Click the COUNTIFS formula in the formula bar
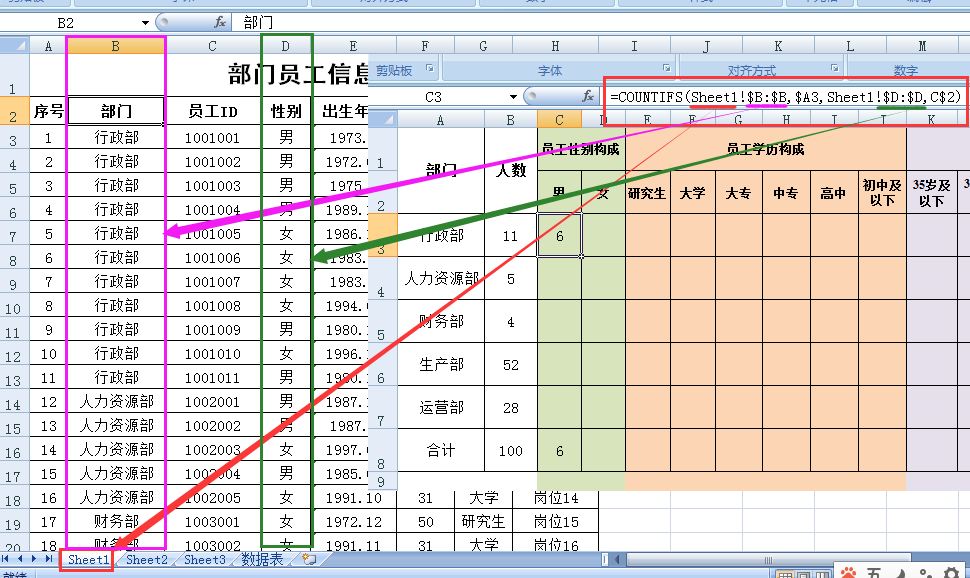Image resolution: width=970 pixels, height=578 pixels. (x=786, y=97)
